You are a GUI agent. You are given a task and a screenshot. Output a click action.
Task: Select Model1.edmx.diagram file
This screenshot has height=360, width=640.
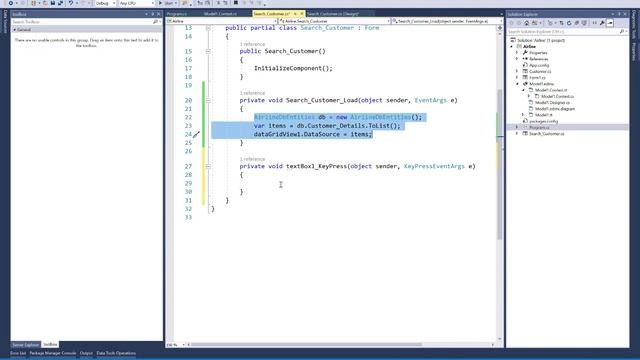[554, 109]
